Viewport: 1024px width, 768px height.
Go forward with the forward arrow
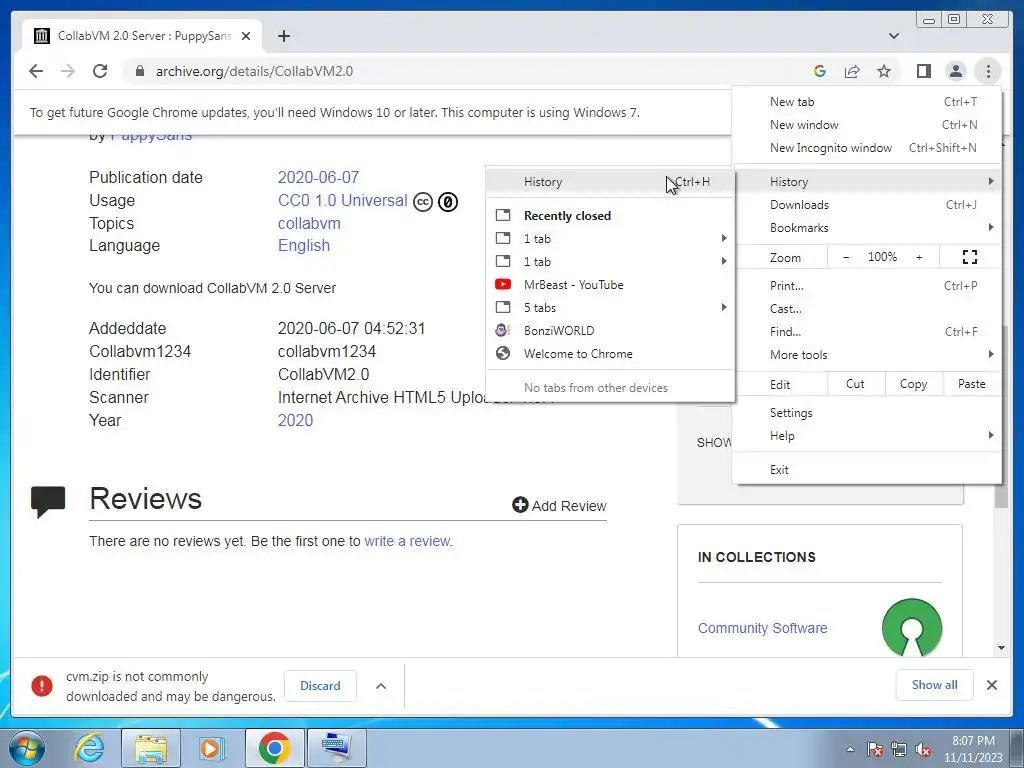68,71
